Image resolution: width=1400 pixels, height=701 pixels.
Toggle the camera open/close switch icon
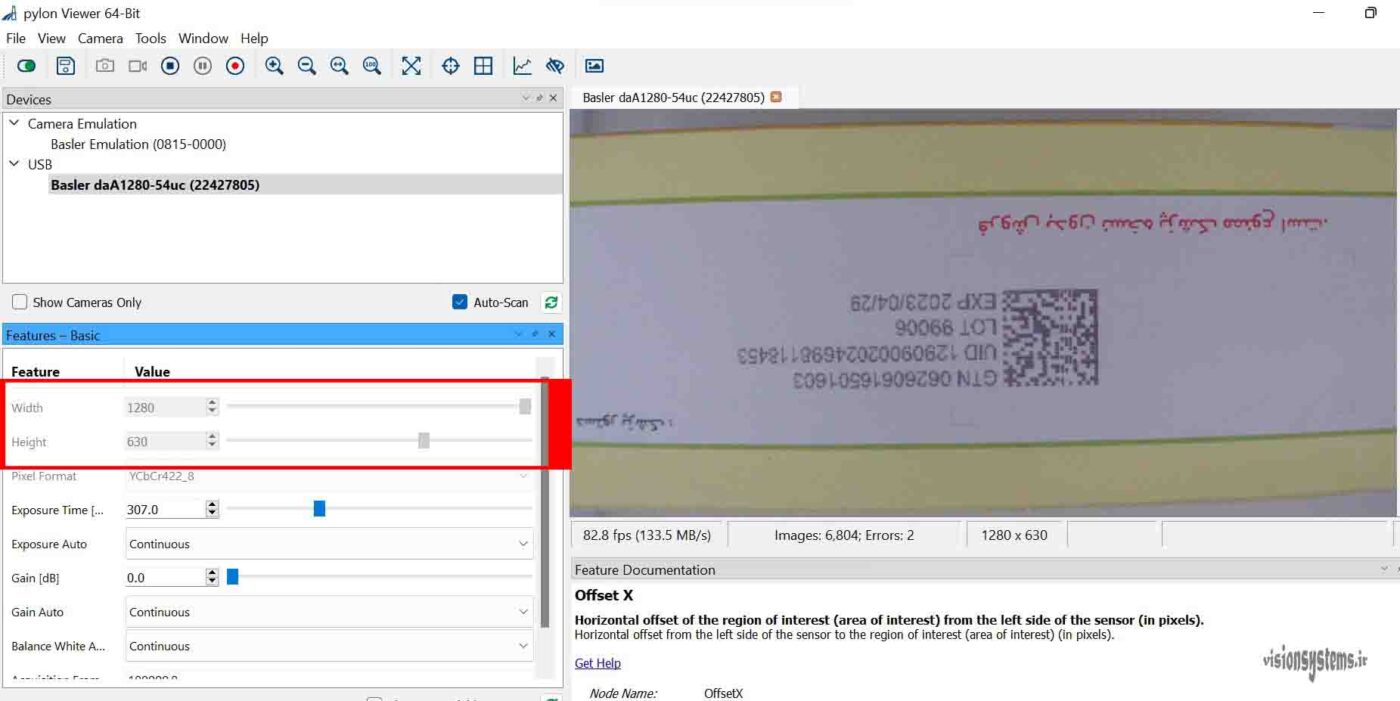(27, 66)
